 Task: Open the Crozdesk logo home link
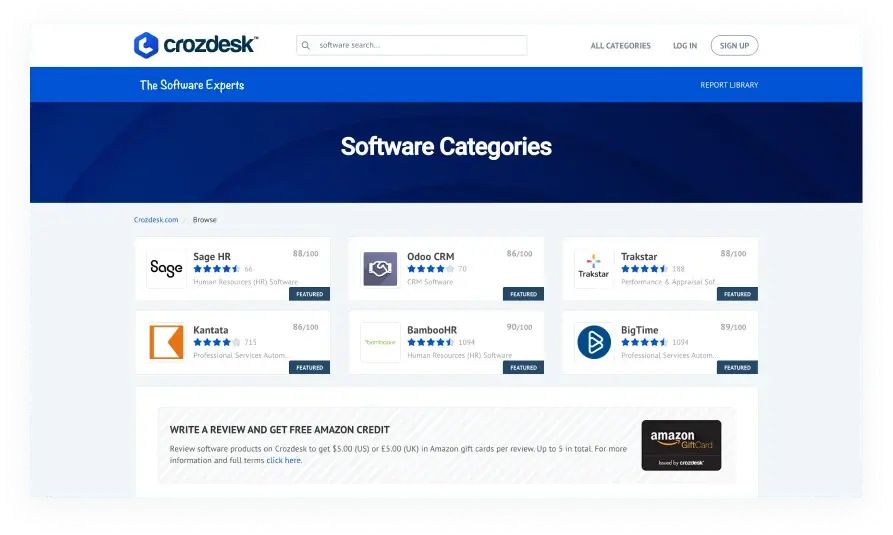tap(196, 45)
